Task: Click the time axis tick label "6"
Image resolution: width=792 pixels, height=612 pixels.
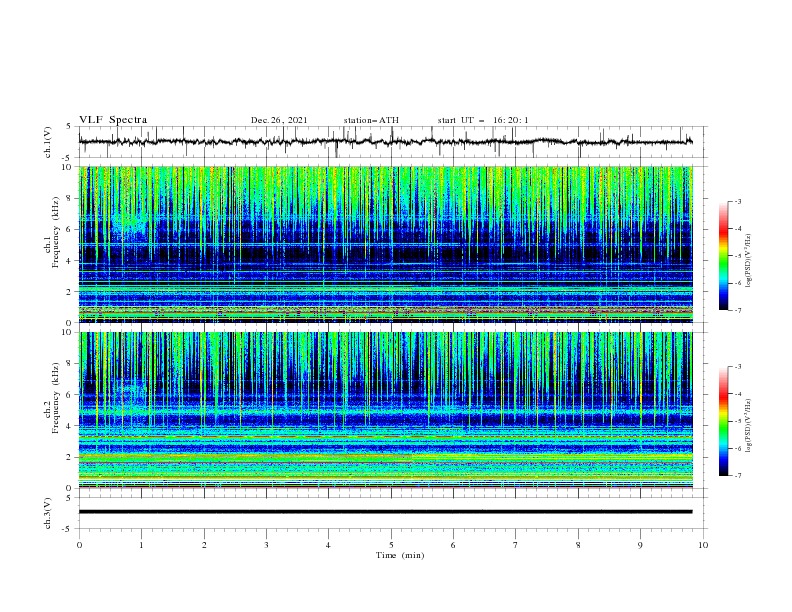Action: pos(454,545)
